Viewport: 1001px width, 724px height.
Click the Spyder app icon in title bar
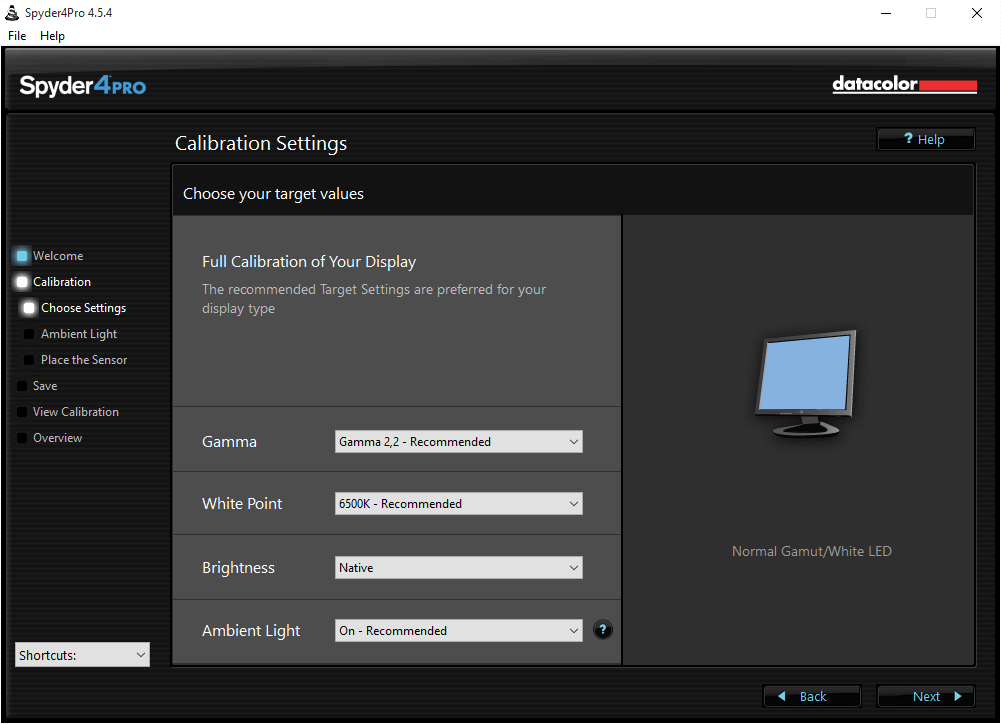(x=12, y=13)
